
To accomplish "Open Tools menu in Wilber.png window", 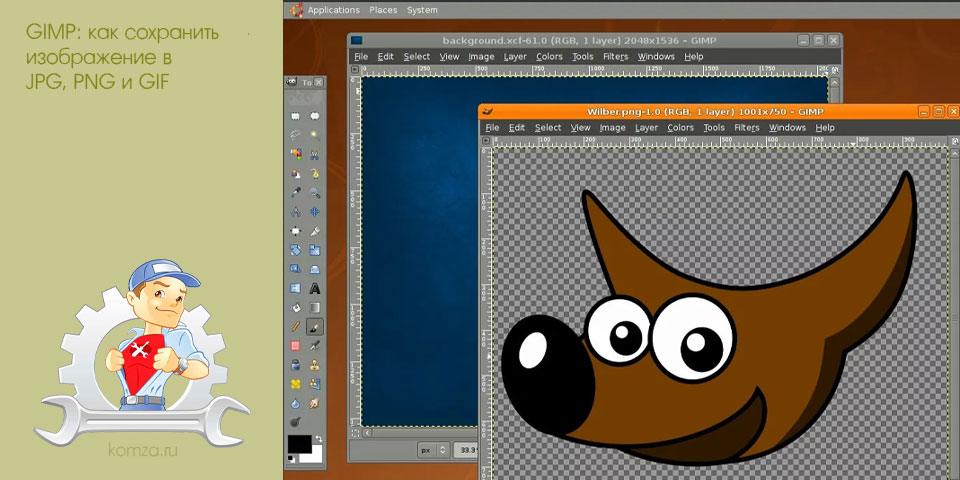I will click(714, 127).
